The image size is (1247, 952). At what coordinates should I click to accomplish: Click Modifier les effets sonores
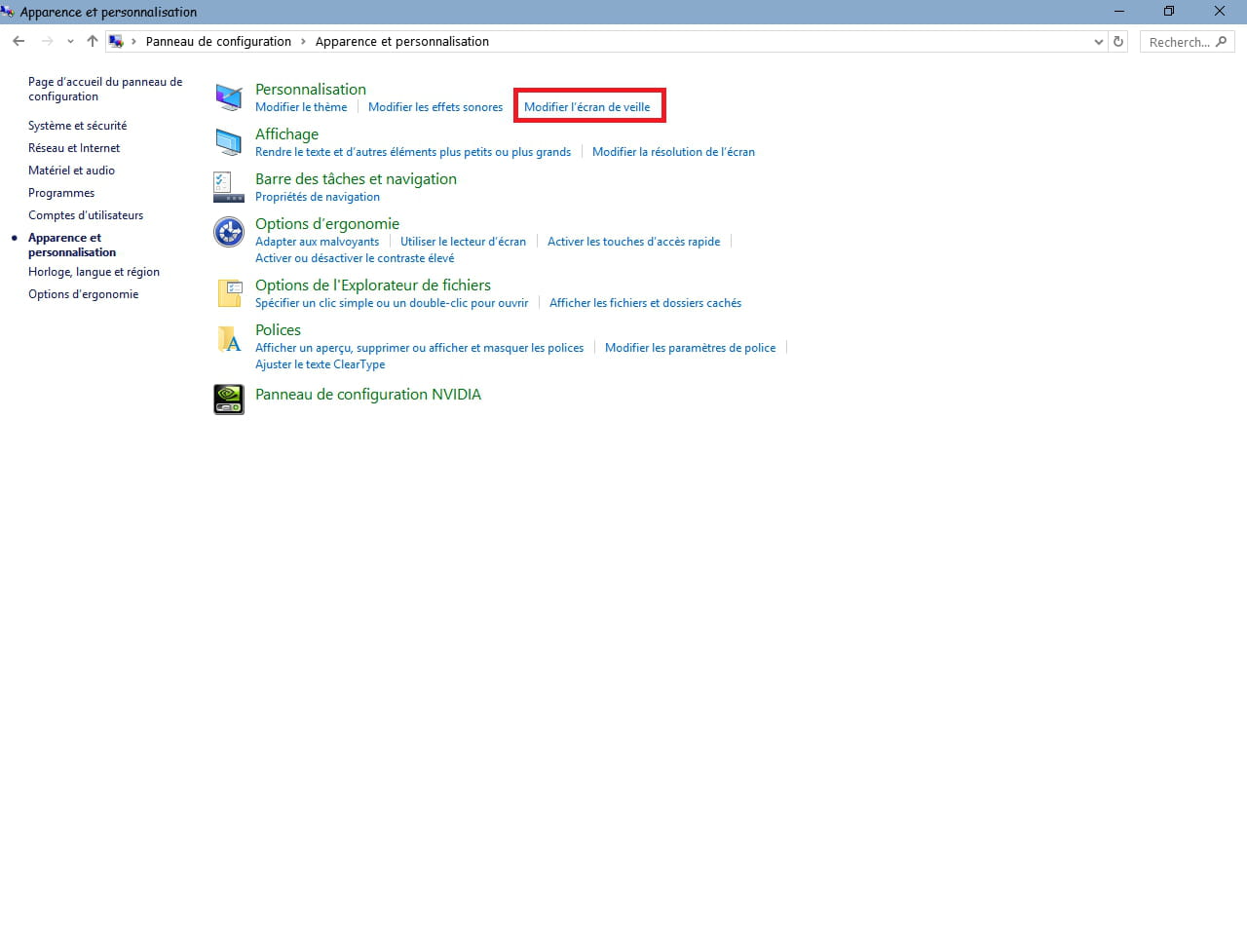pyautogui.click(x=435, y=107)
